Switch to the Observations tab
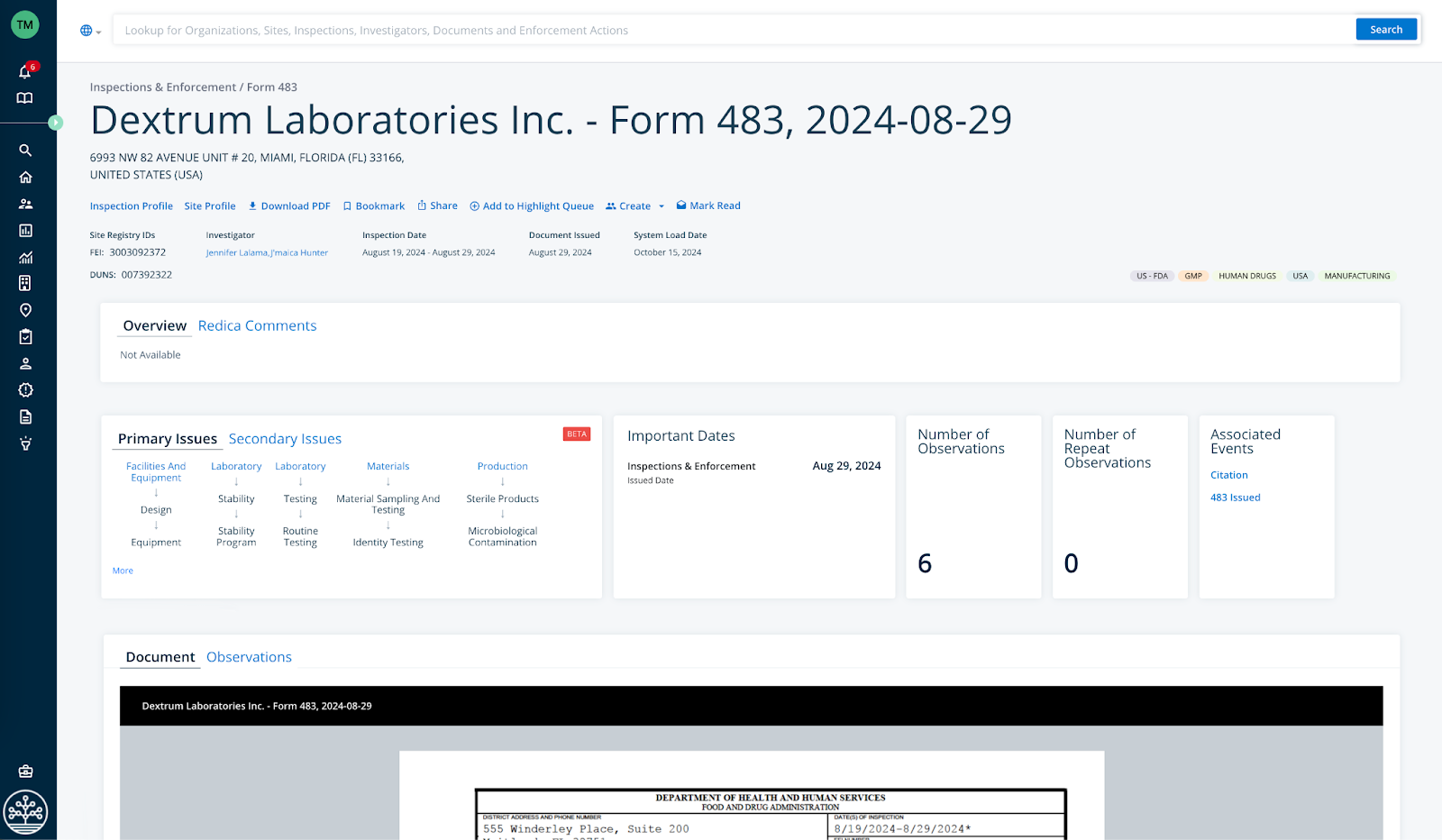This screenshot has width=1442, height=840. click(x=249, y=656)
